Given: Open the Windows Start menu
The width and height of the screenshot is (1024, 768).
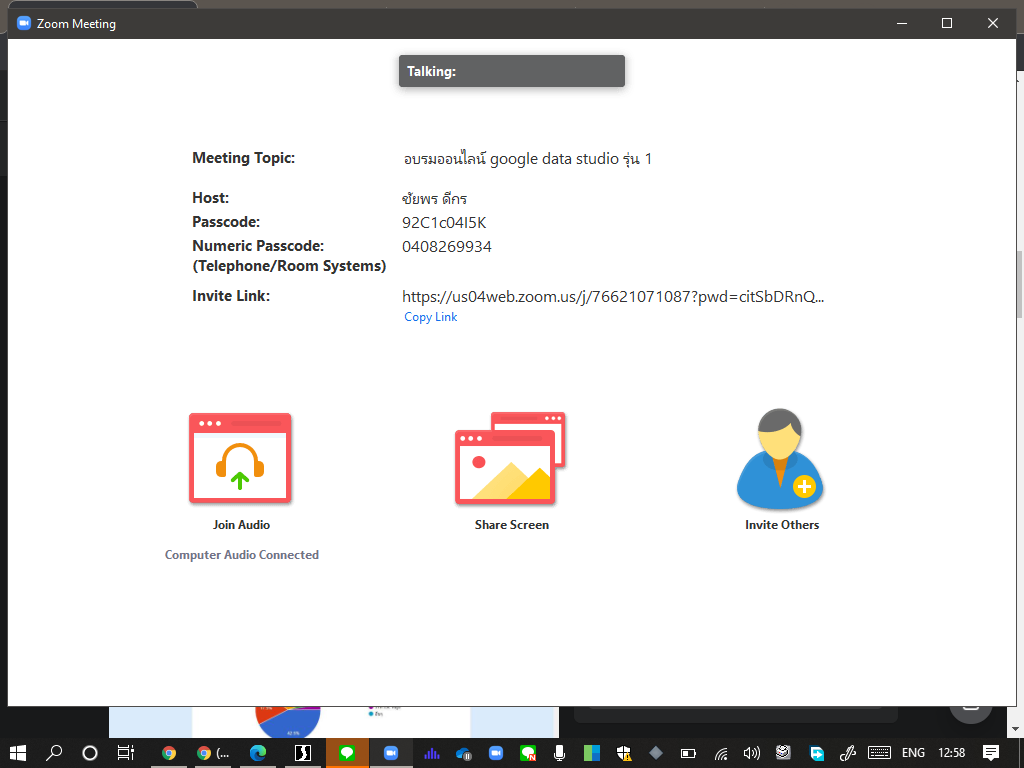Looking at the screenshot, I should click(x=18, y=753).
